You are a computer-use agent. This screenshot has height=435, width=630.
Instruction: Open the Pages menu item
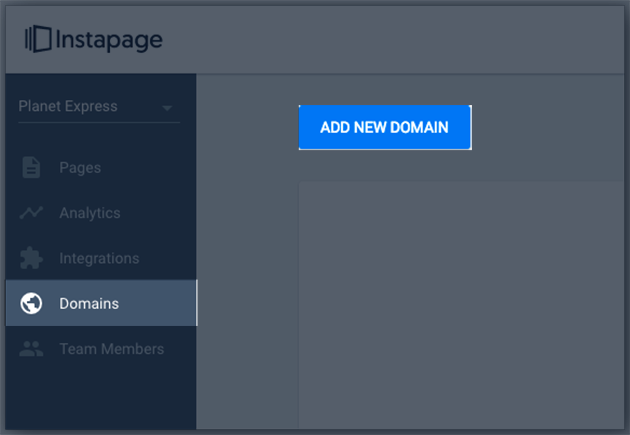pyautogui.click(x=101, y=167)
